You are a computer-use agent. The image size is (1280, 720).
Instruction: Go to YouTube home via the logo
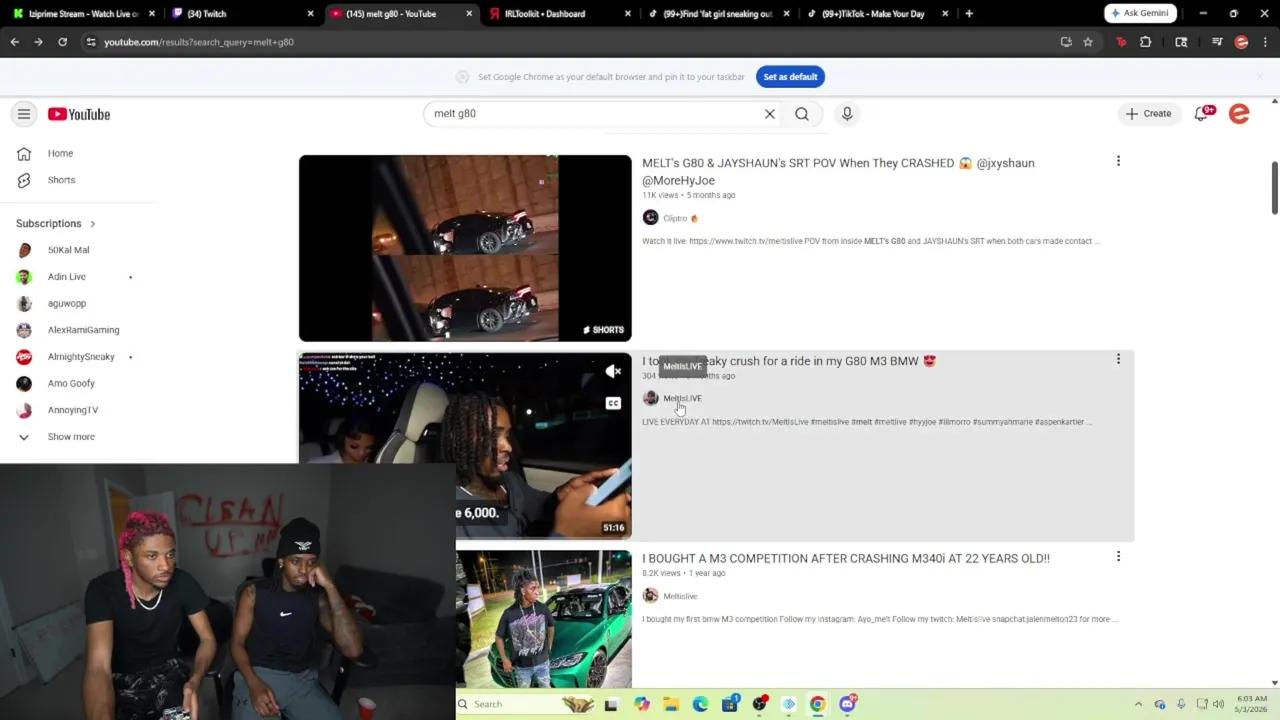click(79, 114)
